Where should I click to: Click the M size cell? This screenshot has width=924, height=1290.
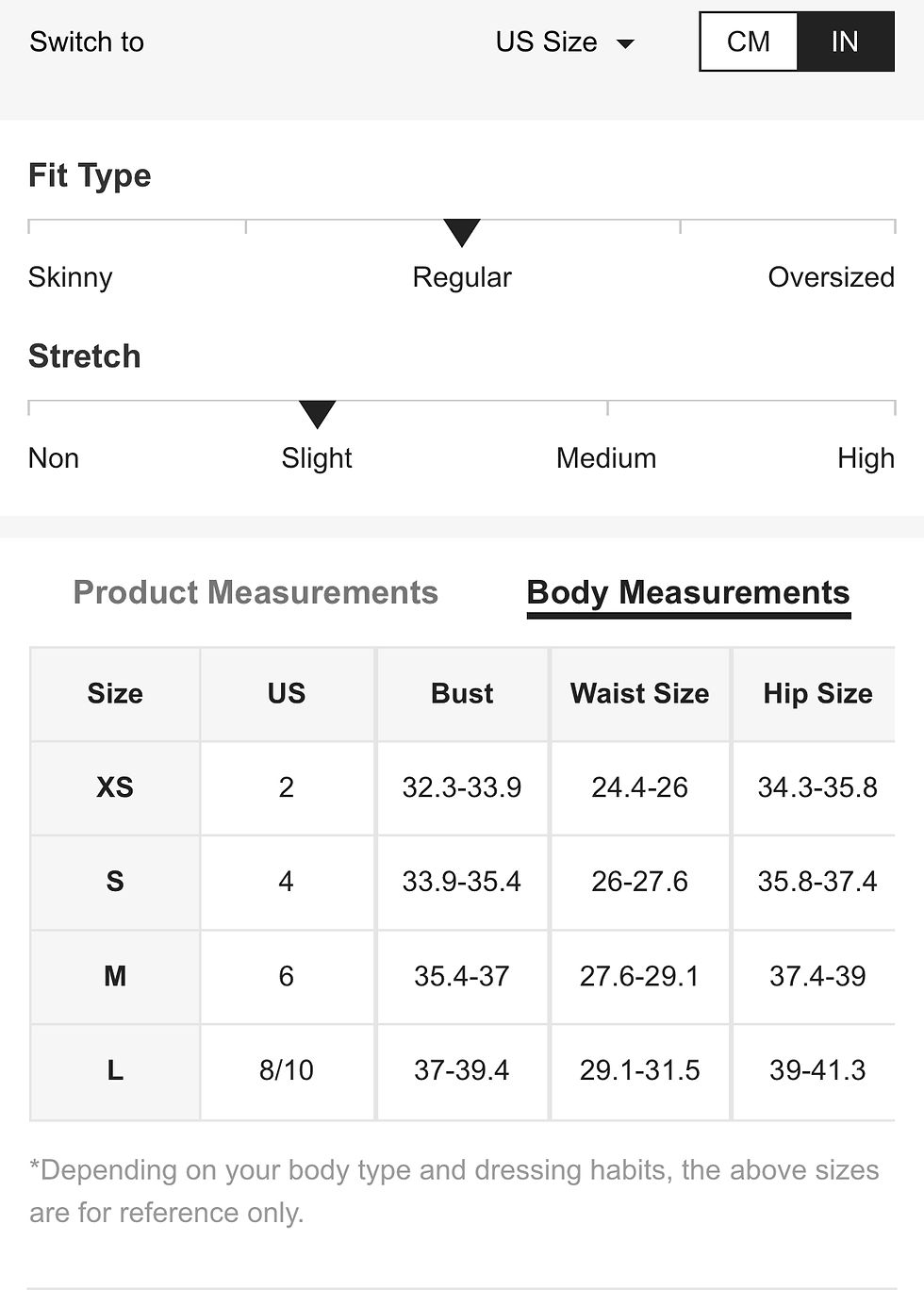point(115,976)
